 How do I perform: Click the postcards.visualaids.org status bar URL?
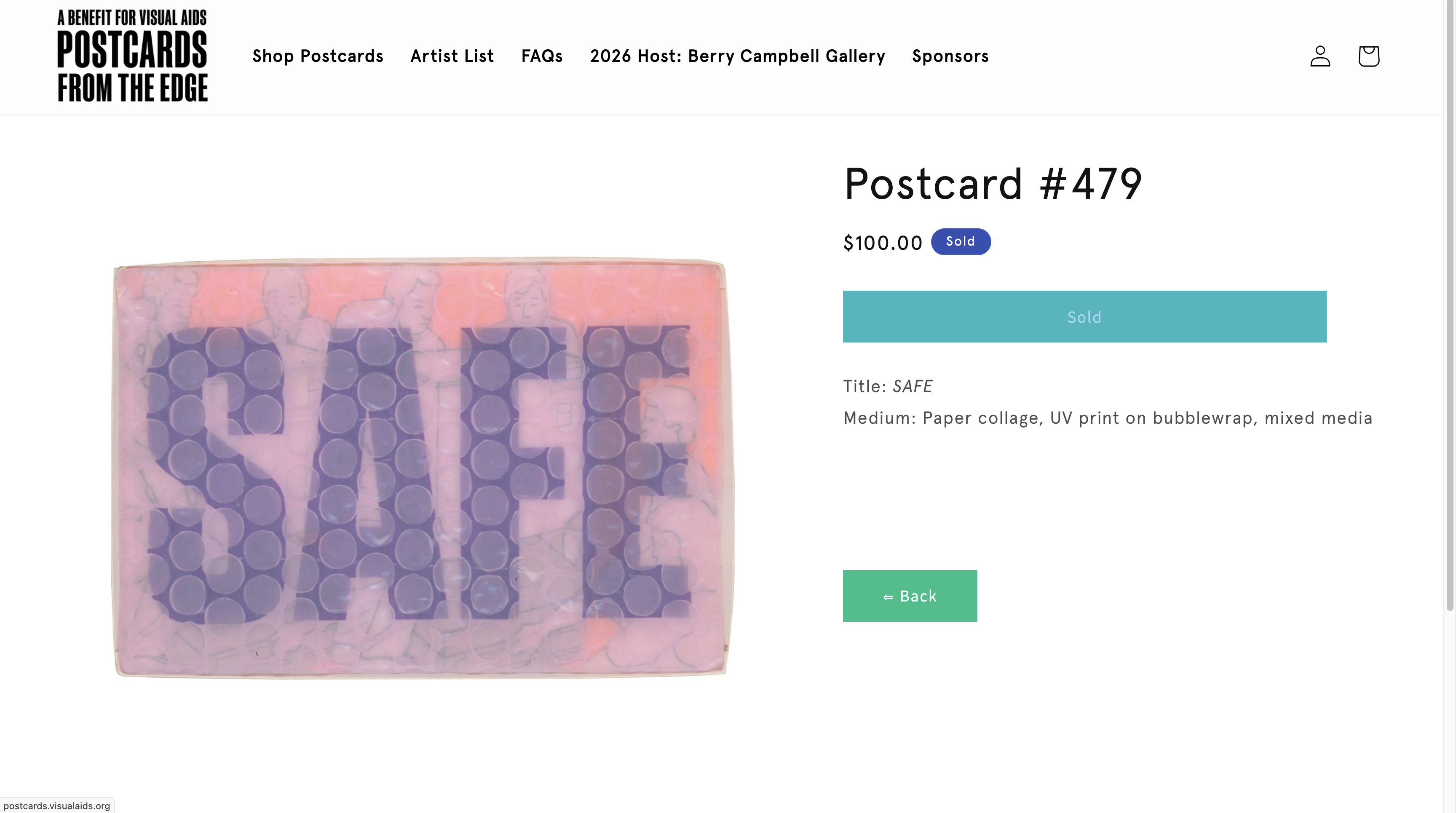tap(56, 806)
